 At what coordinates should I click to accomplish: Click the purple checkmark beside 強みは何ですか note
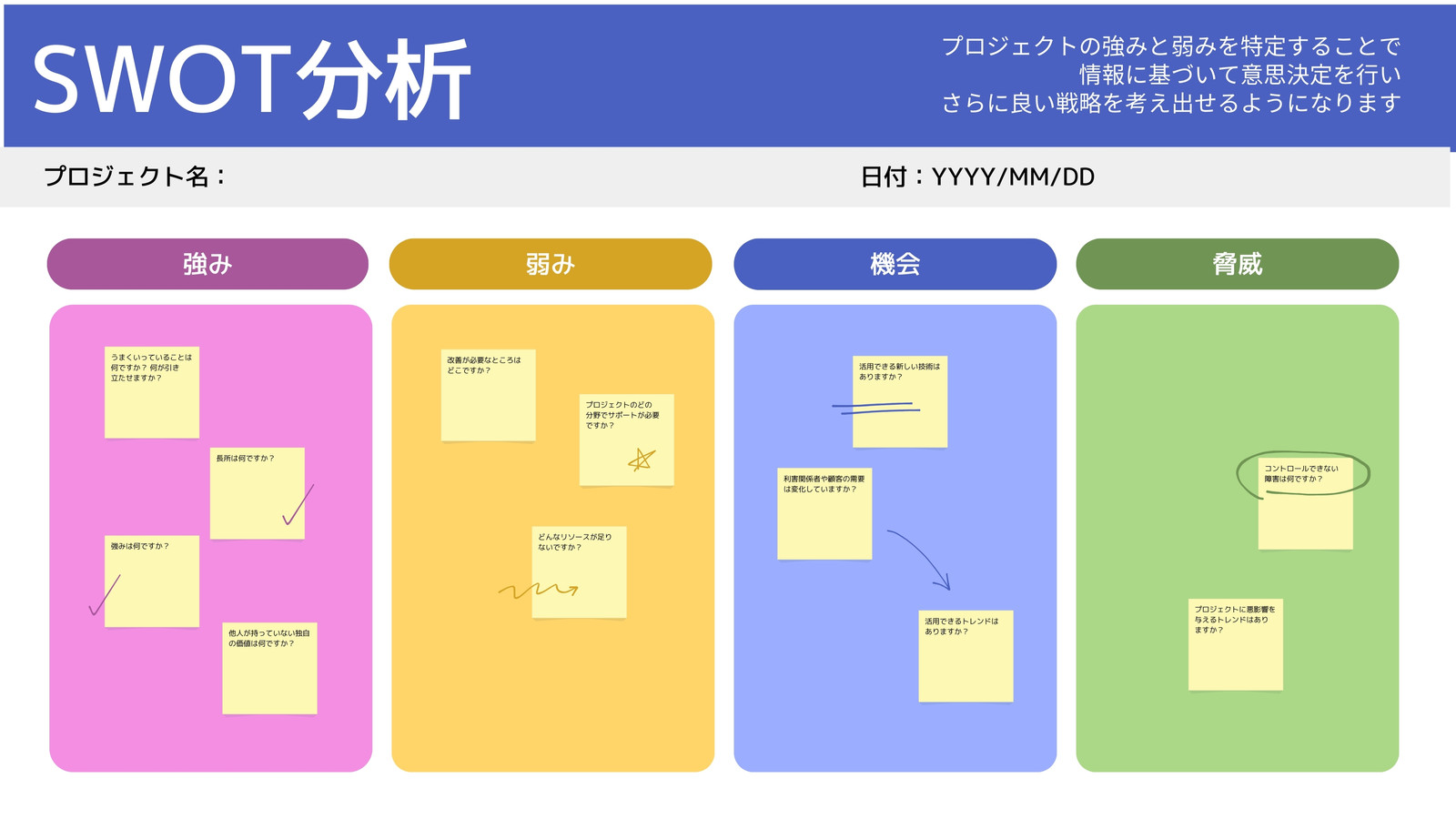[x=105, y=594]
